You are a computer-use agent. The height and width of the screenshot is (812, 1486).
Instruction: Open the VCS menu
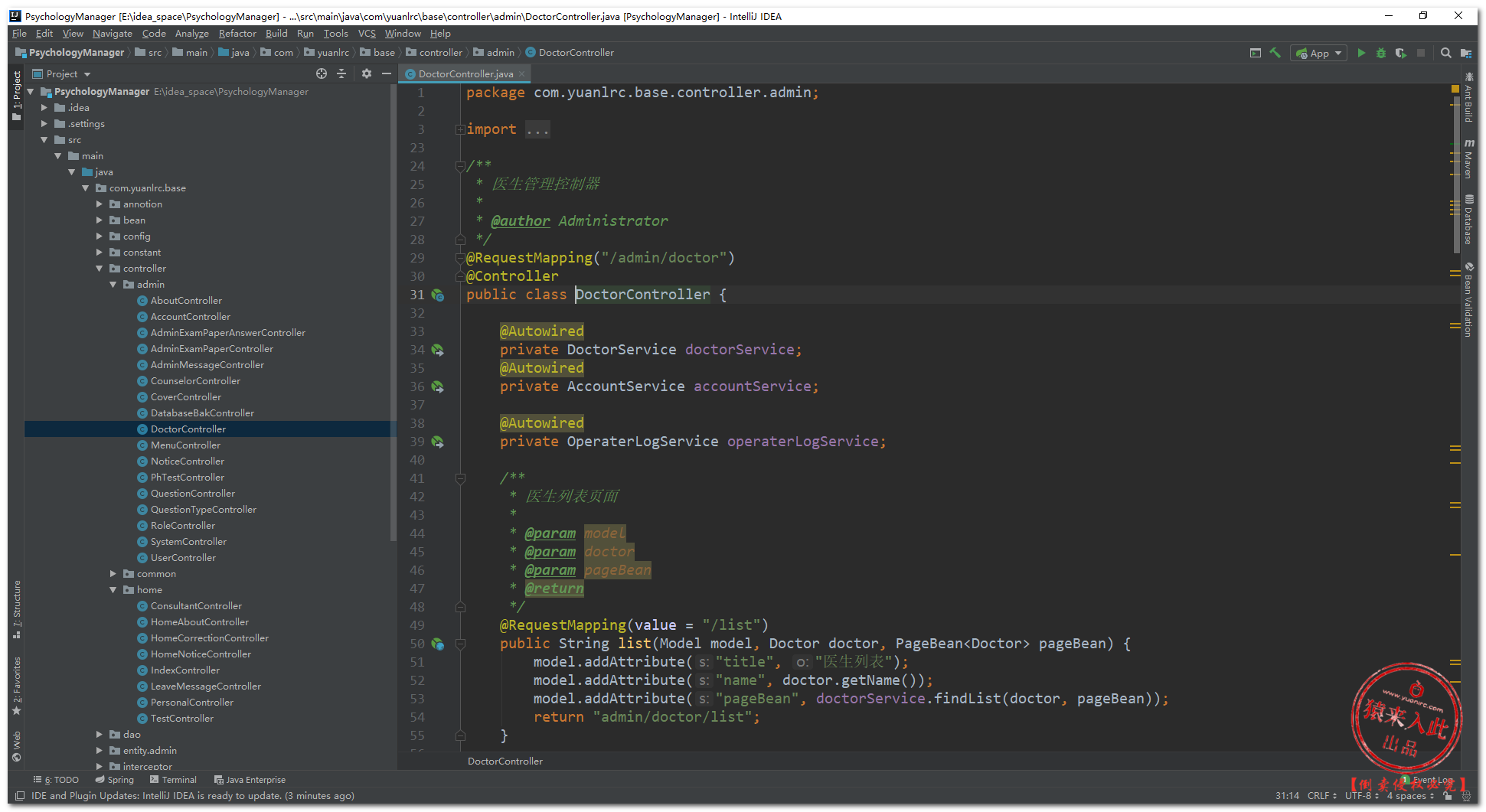[367, 34]
